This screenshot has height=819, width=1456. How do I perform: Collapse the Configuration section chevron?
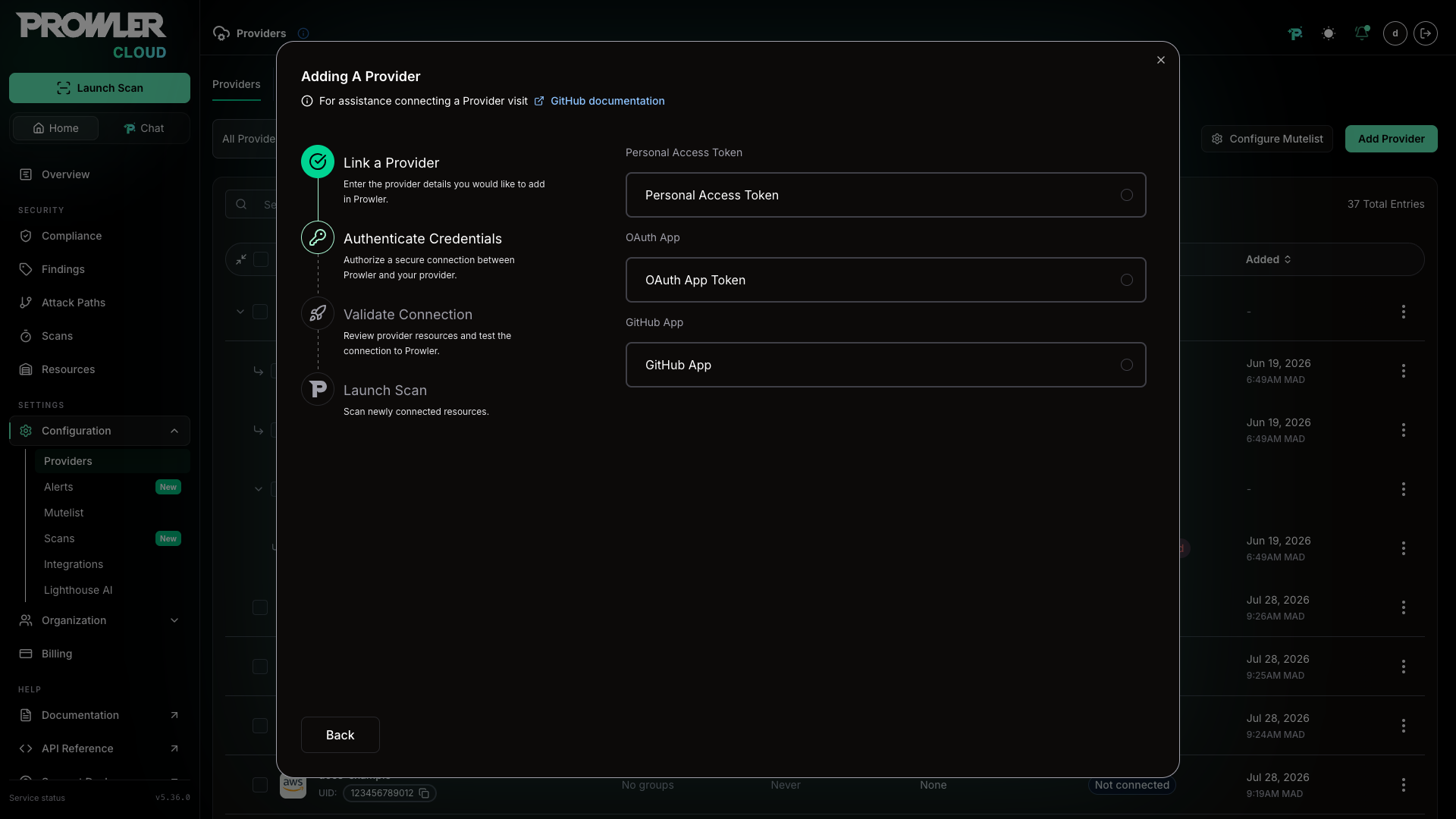[174, 431]
